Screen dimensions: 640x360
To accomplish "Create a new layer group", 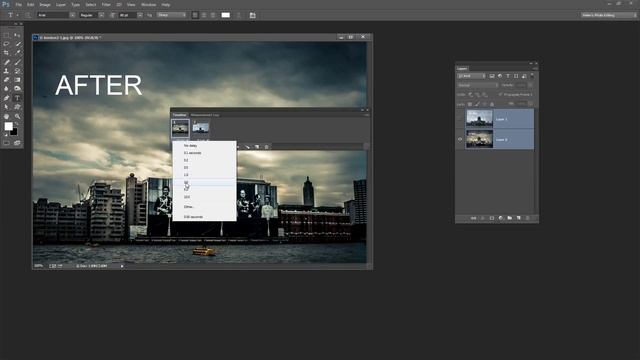I will 509,218.
